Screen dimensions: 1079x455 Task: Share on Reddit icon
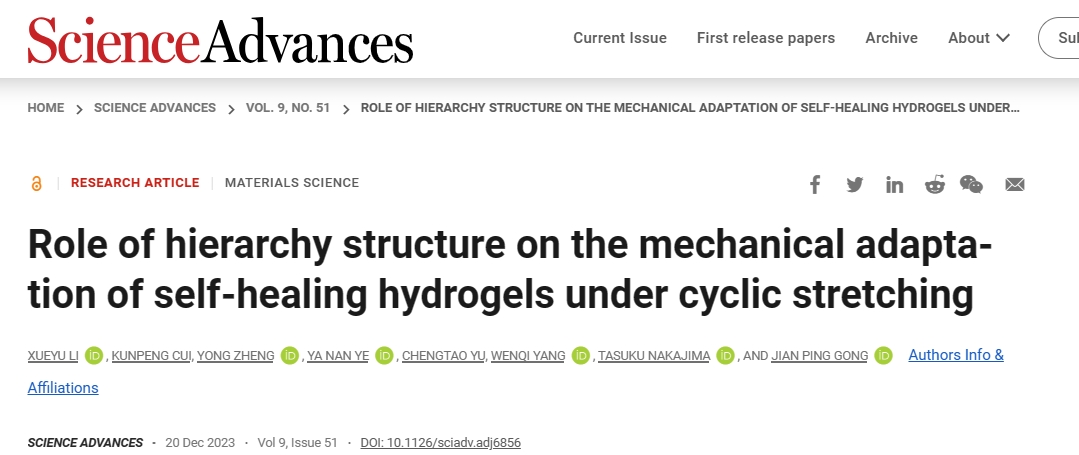[x=934, y=184]
